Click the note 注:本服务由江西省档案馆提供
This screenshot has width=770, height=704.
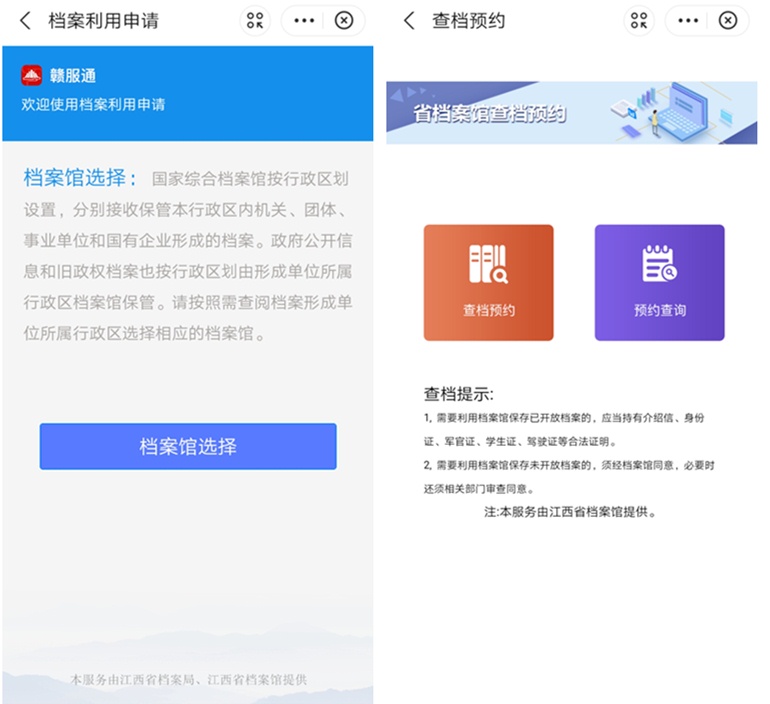click(569, 511)
